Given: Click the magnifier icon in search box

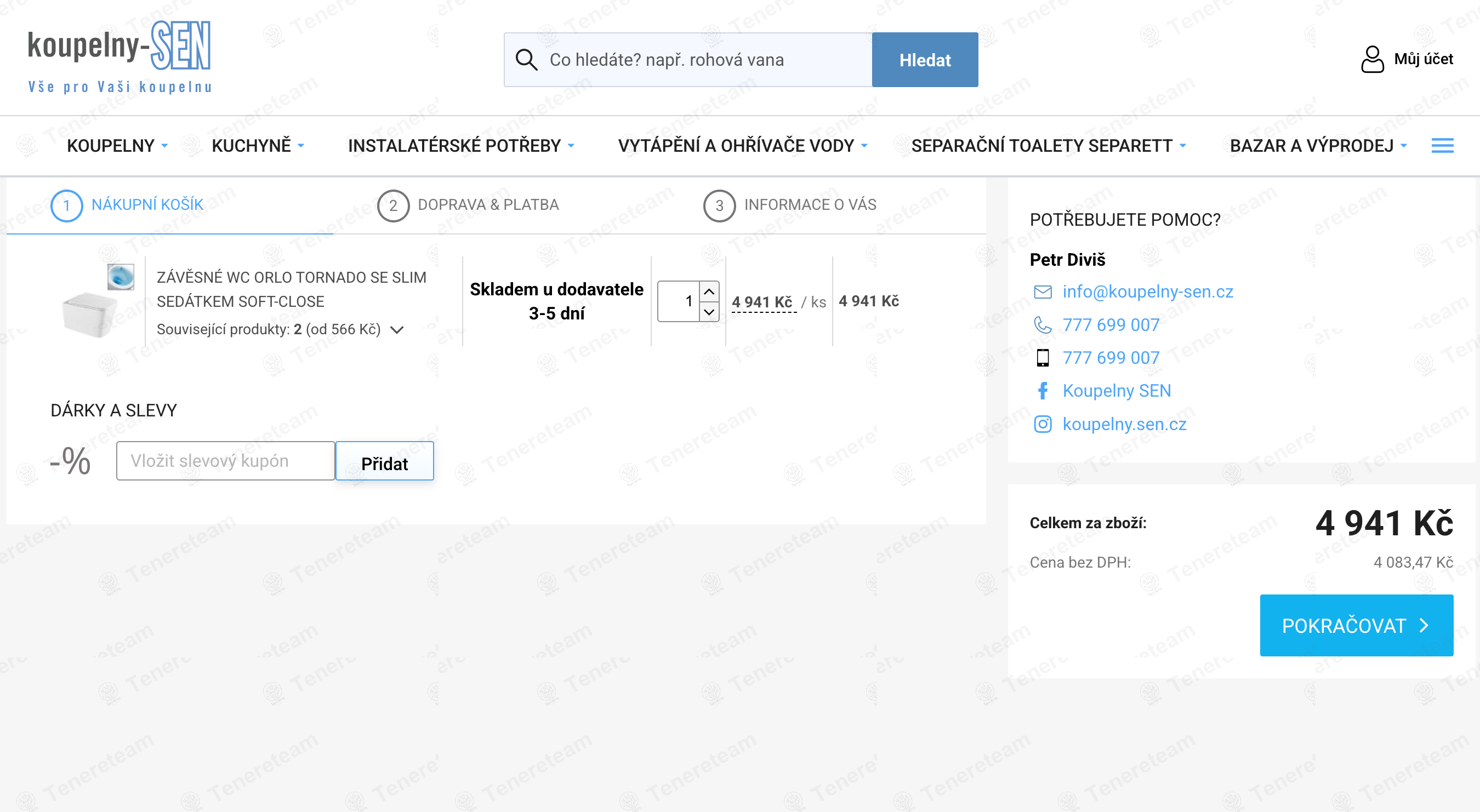Looking at the screenshot, I should pyautogui.click(x=526, y=60).
